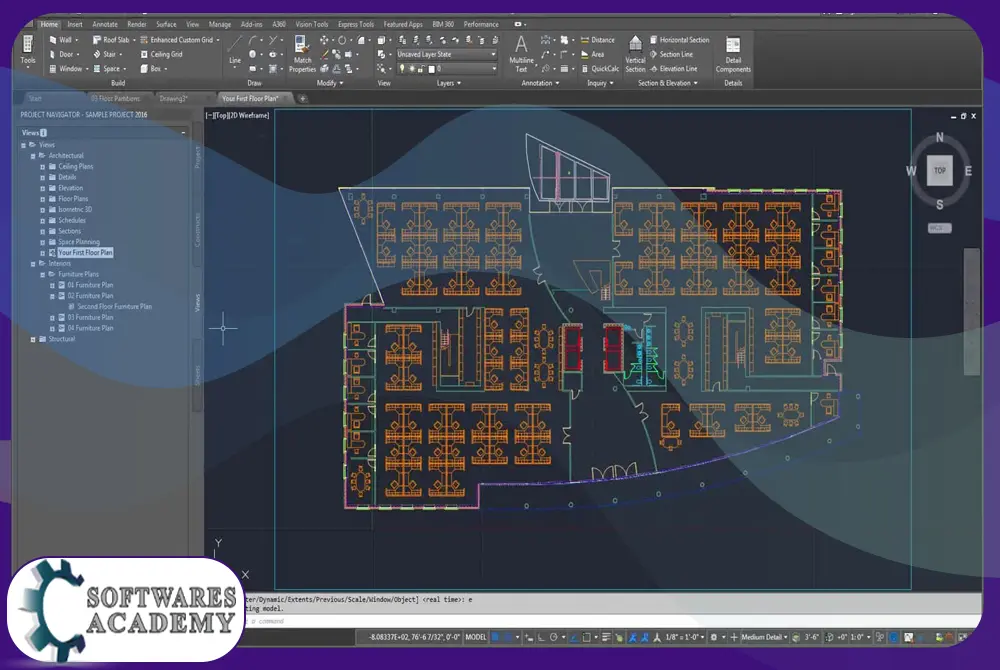This screenshot has height=670, width=1000.
Task: Toggle the layer freeze sun icon
Action: (x=412, y=69)
